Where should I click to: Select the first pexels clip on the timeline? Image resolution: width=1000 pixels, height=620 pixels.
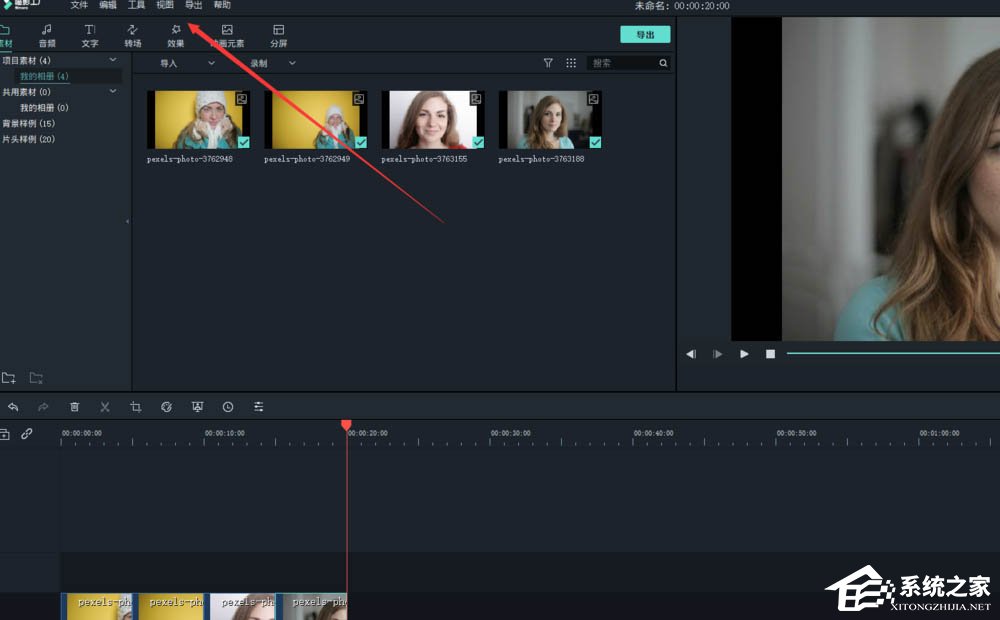click(97, 606)
